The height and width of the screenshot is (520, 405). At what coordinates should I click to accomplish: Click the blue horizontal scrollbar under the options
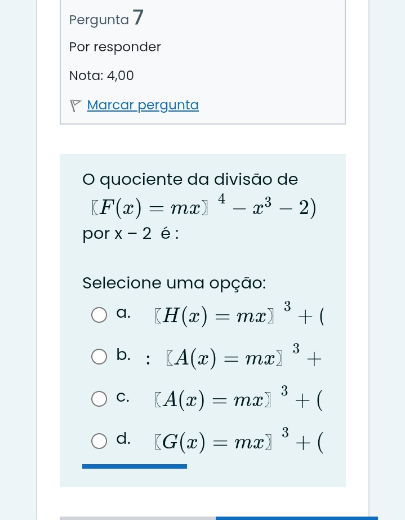(134, 466)
